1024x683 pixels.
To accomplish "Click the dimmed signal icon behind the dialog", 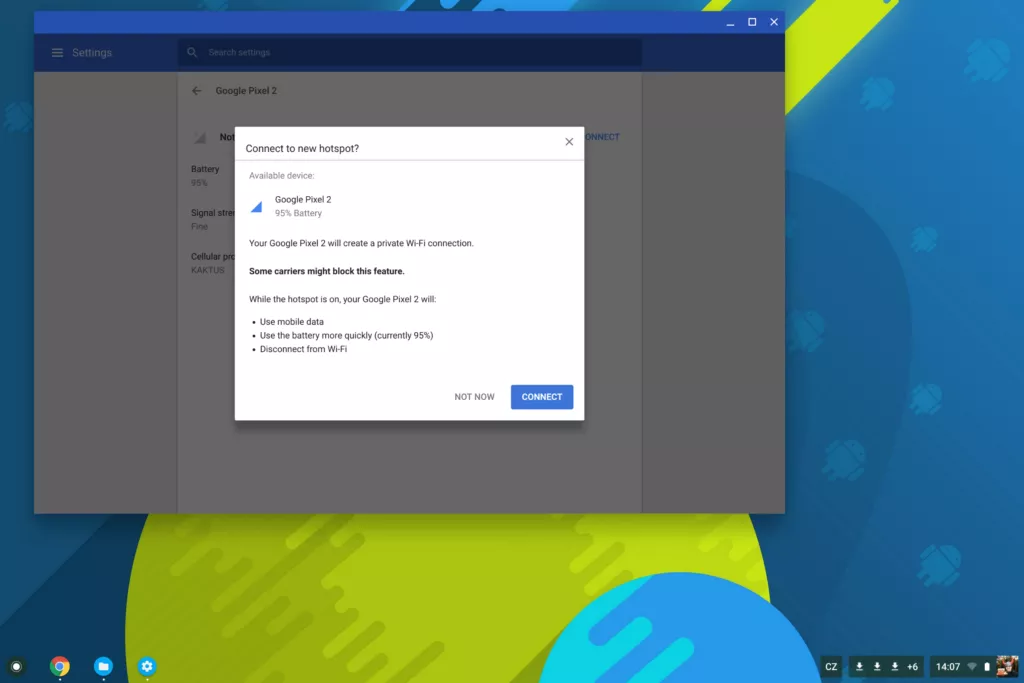I will 200,137.
